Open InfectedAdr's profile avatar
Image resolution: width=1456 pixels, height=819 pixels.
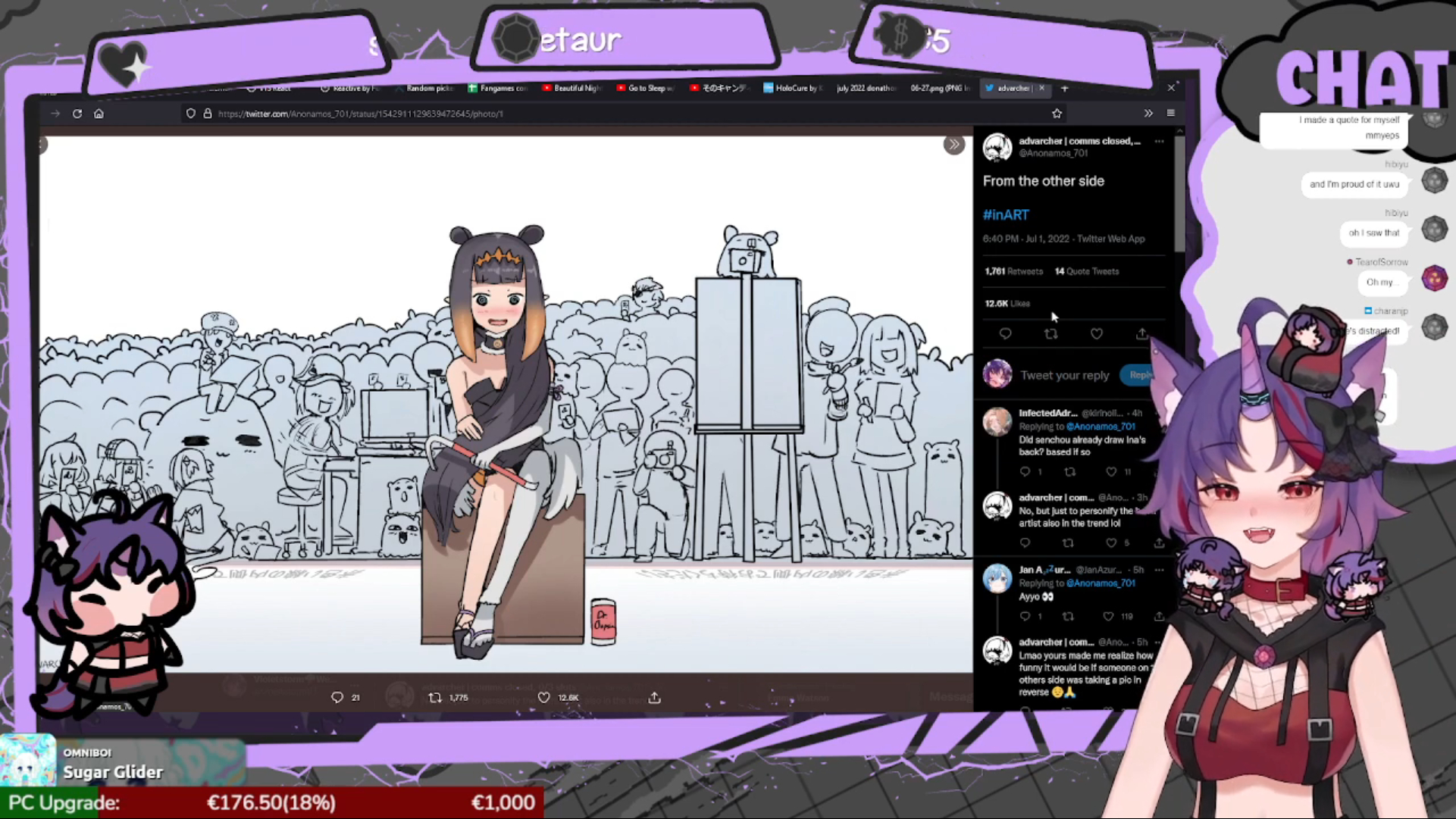(x=997, y=421)
